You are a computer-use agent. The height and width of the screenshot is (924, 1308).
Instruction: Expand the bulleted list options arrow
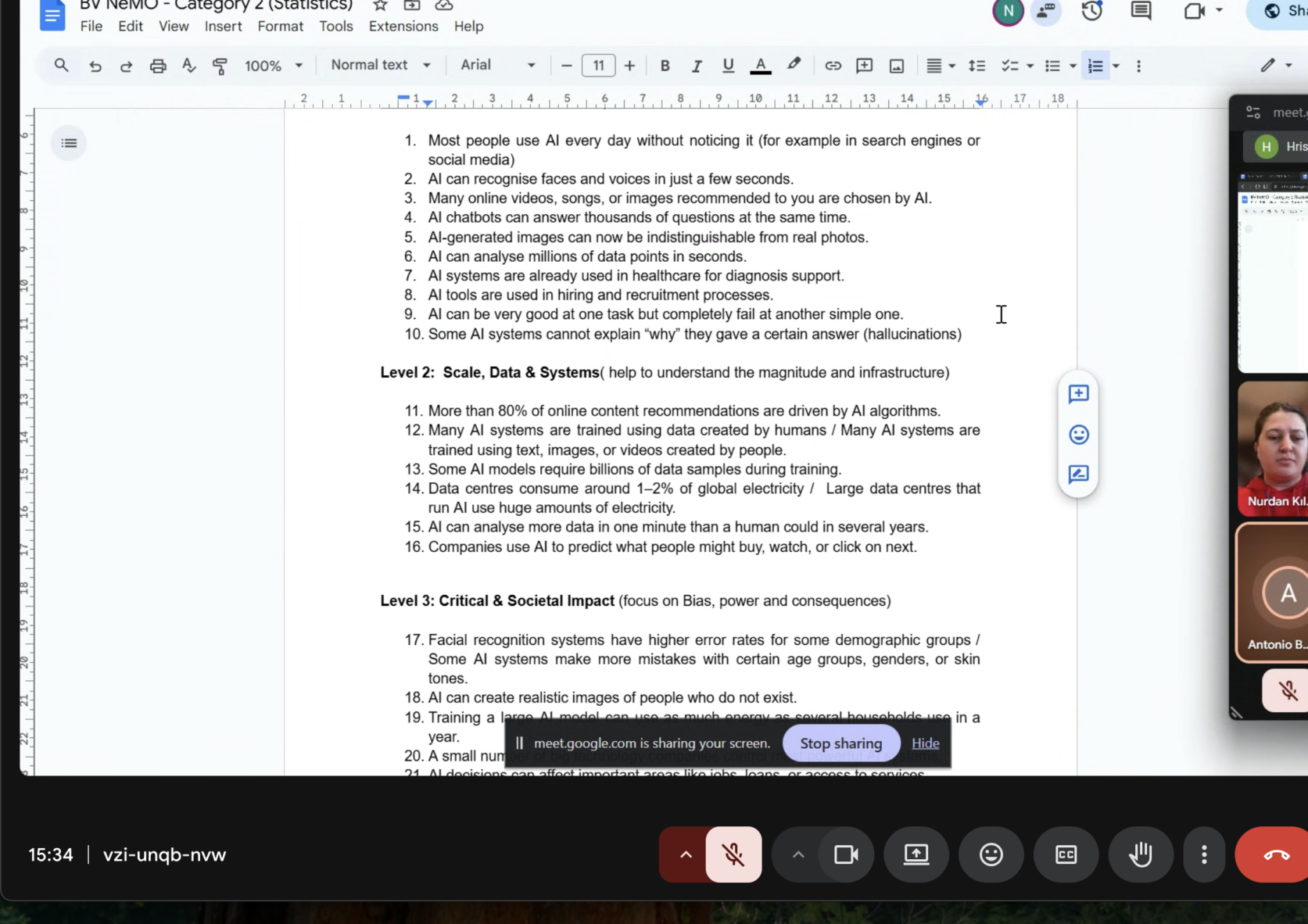[x=1073, y=66]
